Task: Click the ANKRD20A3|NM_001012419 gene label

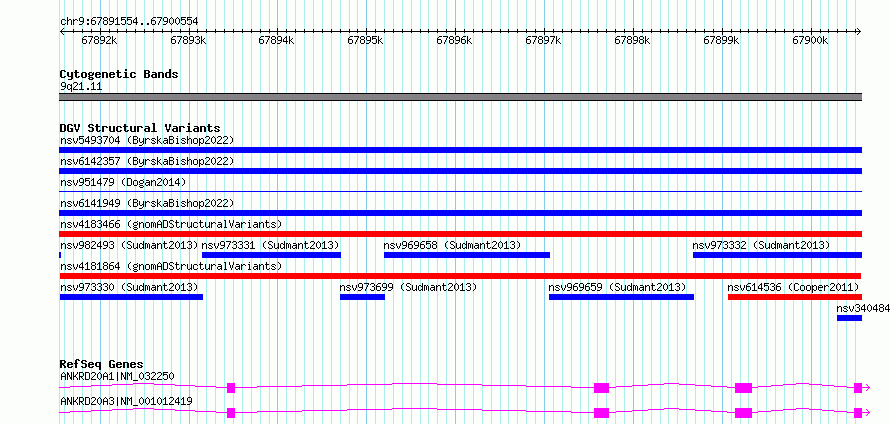Action: coord(126,401)
